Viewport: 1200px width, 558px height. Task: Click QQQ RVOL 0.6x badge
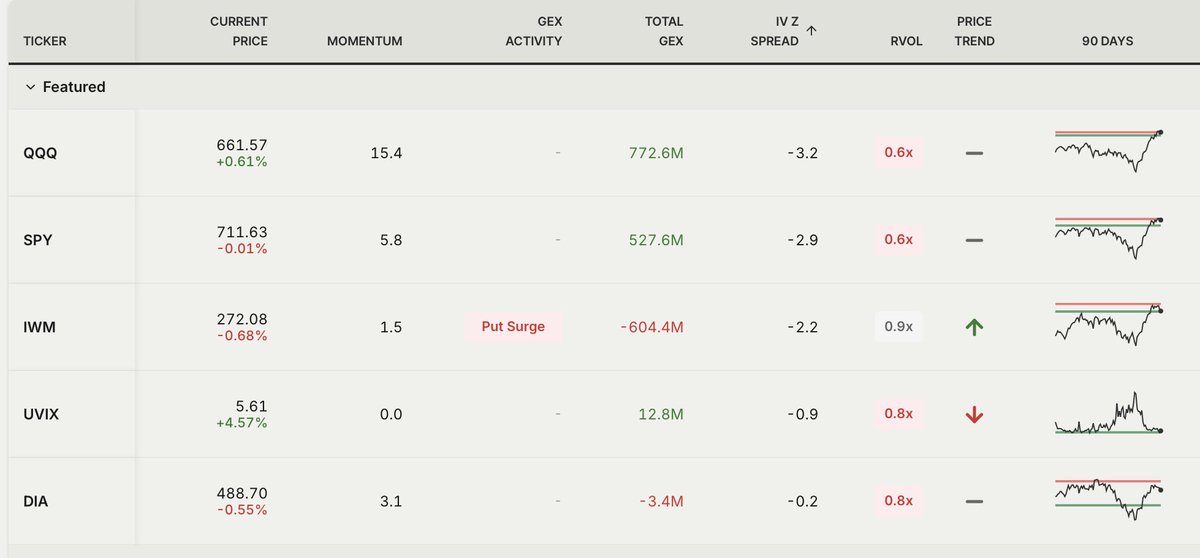pyautogui.click(x=899, y=153)
